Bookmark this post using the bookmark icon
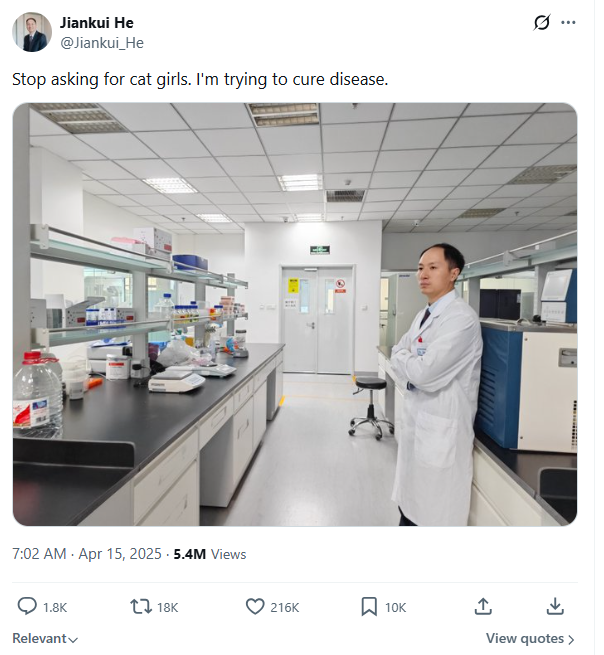The height and width of the screenshot is (655, 604). pos(368,606)
